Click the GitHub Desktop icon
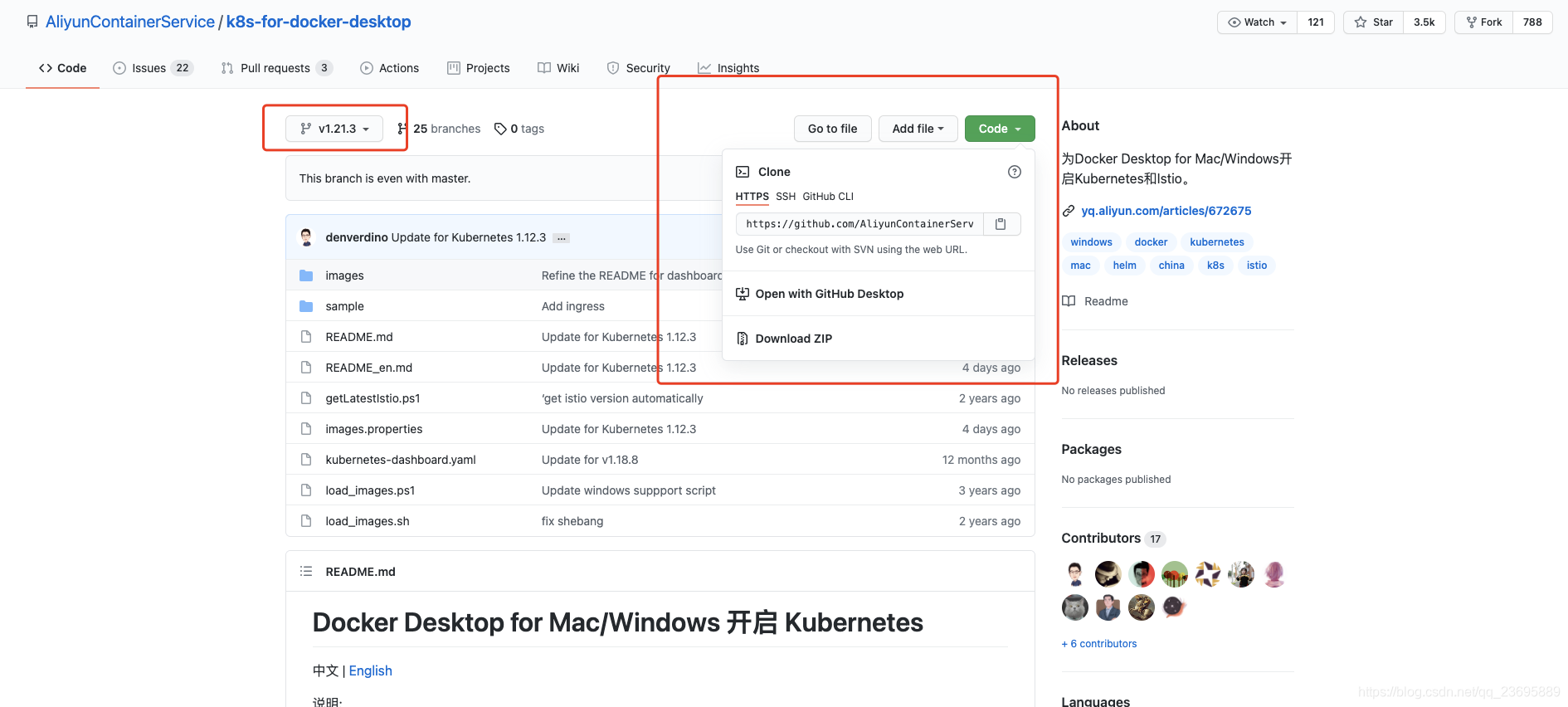Image resolution: width=1568 pixels, height=707 pixels. pos(743,294)
